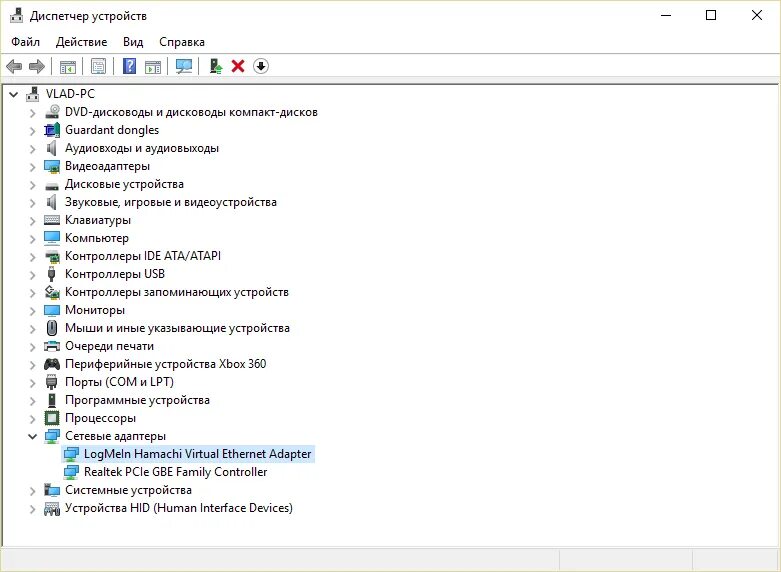This screenshot has width=781, height=572.
Task: Expand the Процессоры chevron
Action: click(33, 419)
